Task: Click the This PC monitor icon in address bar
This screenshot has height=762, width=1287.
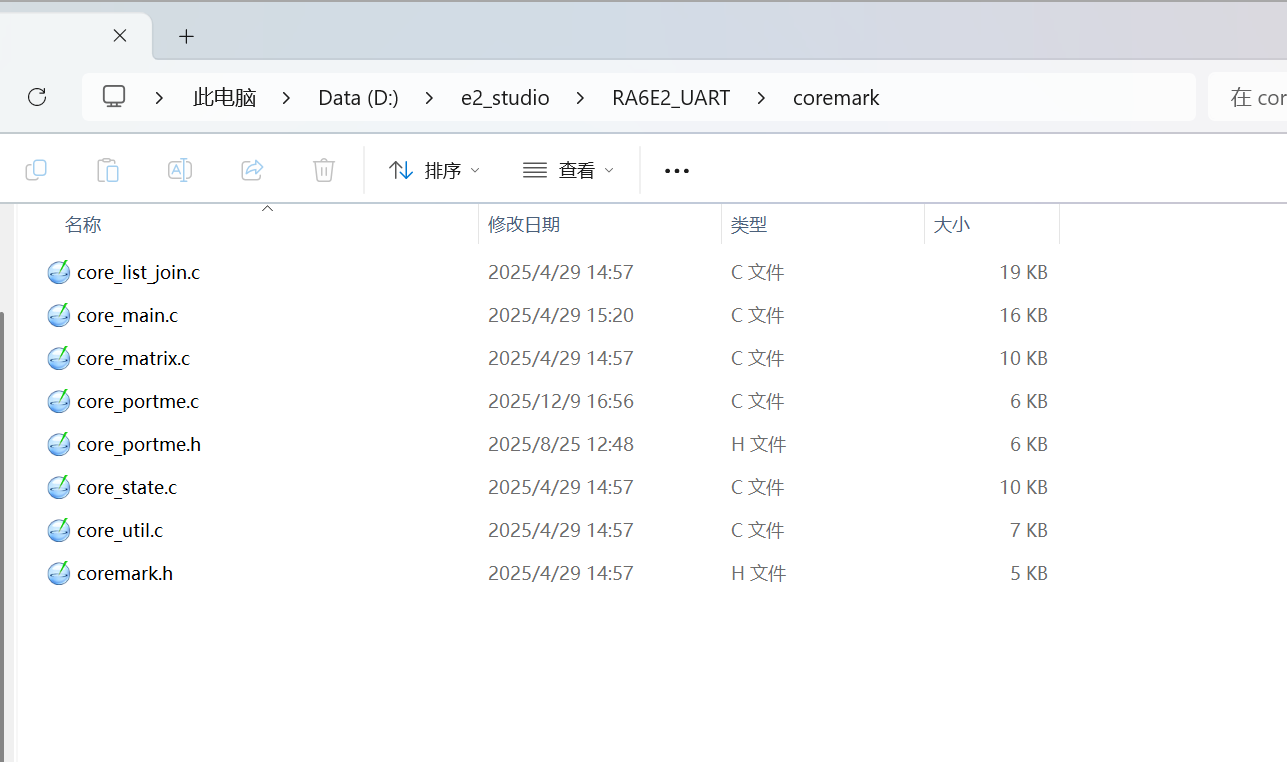Action: (114, 97)
